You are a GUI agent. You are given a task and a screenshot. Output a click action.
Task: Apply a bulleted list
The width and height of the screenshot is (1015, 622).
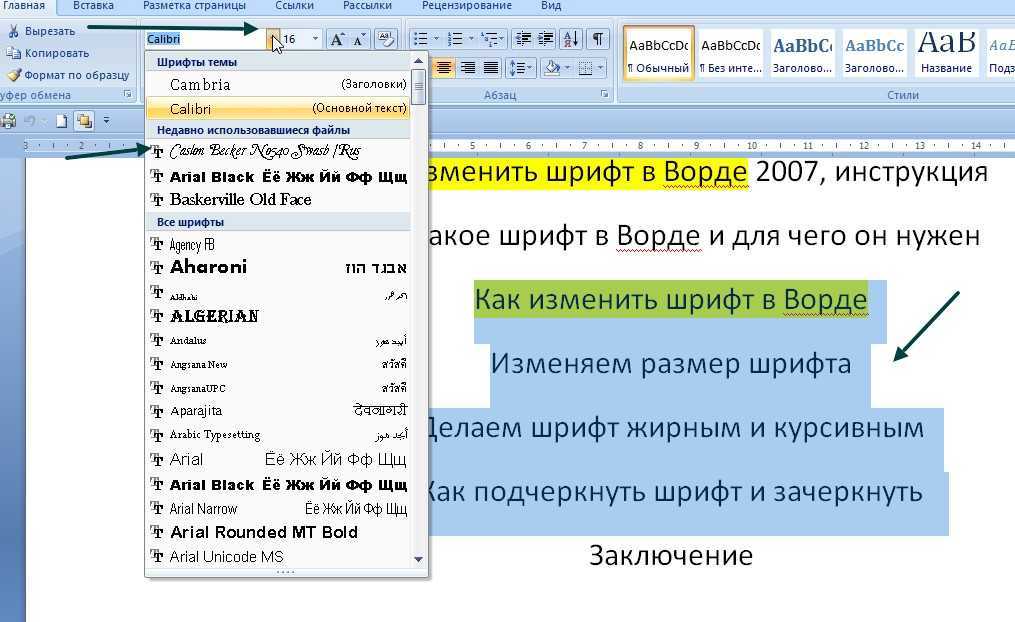coord(421,39)
